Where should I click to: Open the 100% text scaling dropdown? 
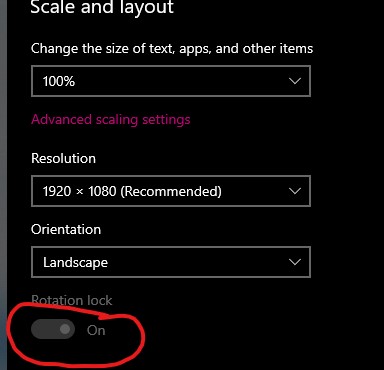point(171,81)
